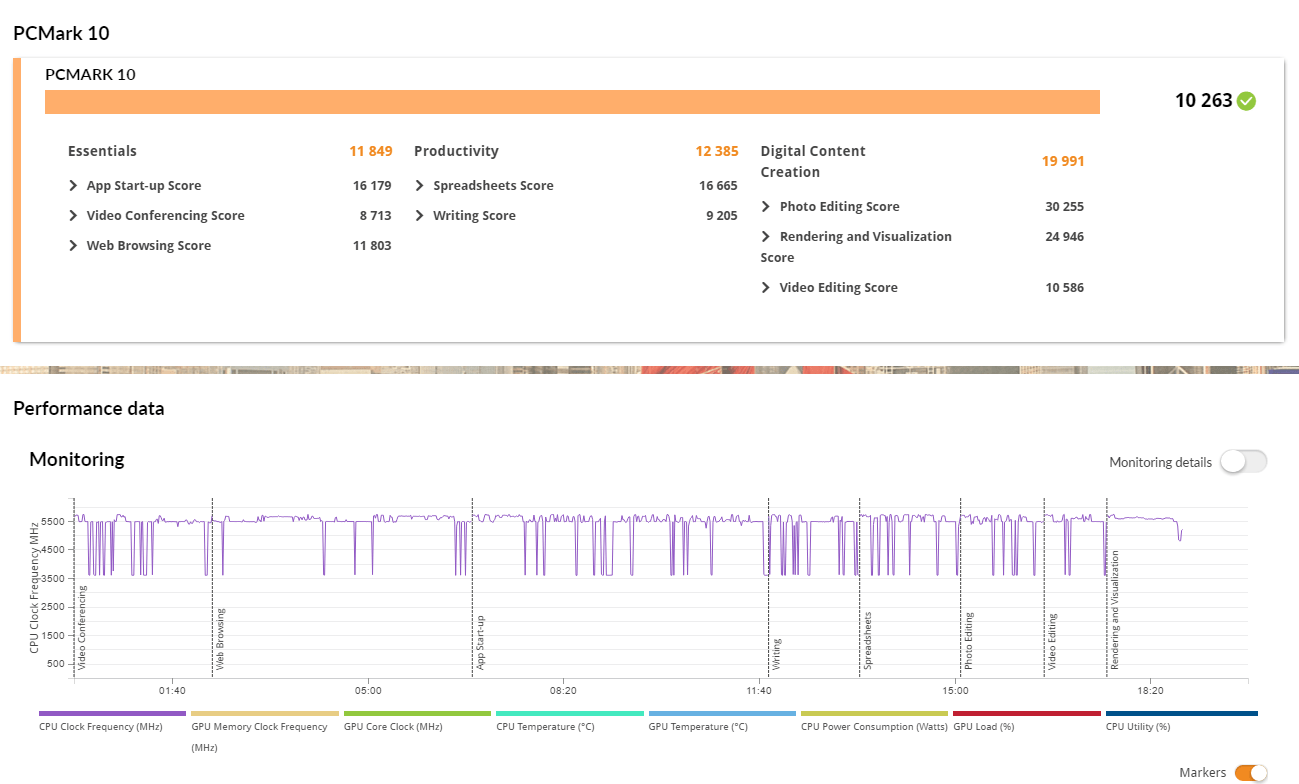
Task: Toggle GPU Load legend swatch
Action: pos(1027,714)
